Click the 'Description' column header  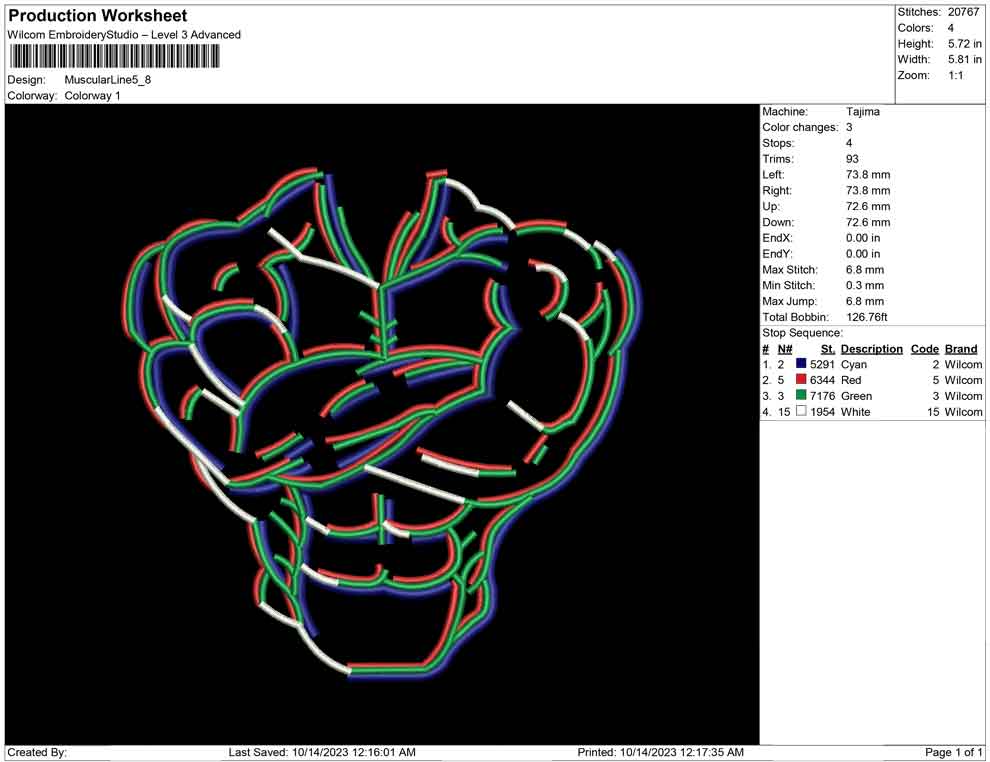point(871,349)
